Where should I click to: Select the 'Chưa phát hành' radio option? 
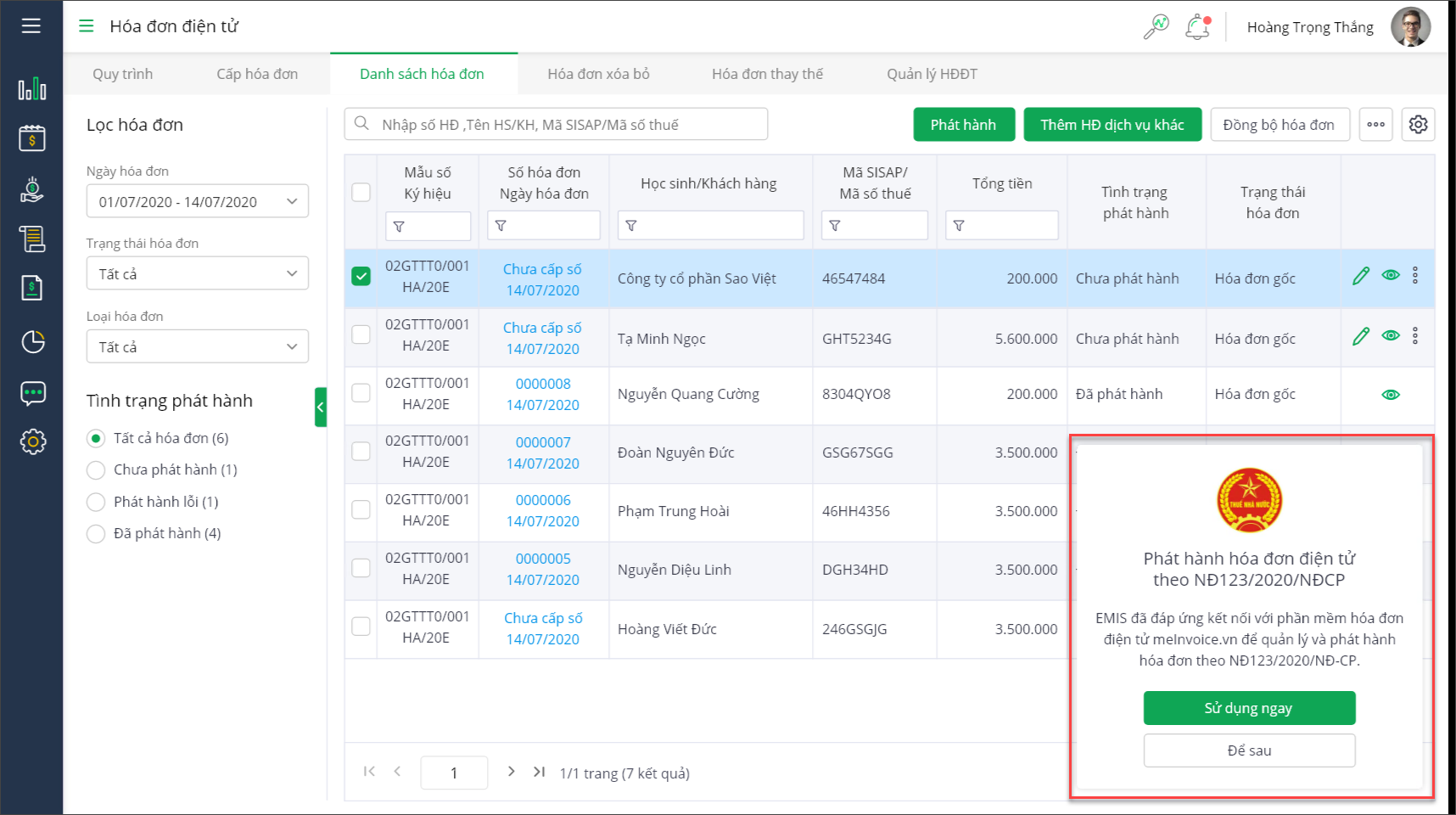click(97, 470)
